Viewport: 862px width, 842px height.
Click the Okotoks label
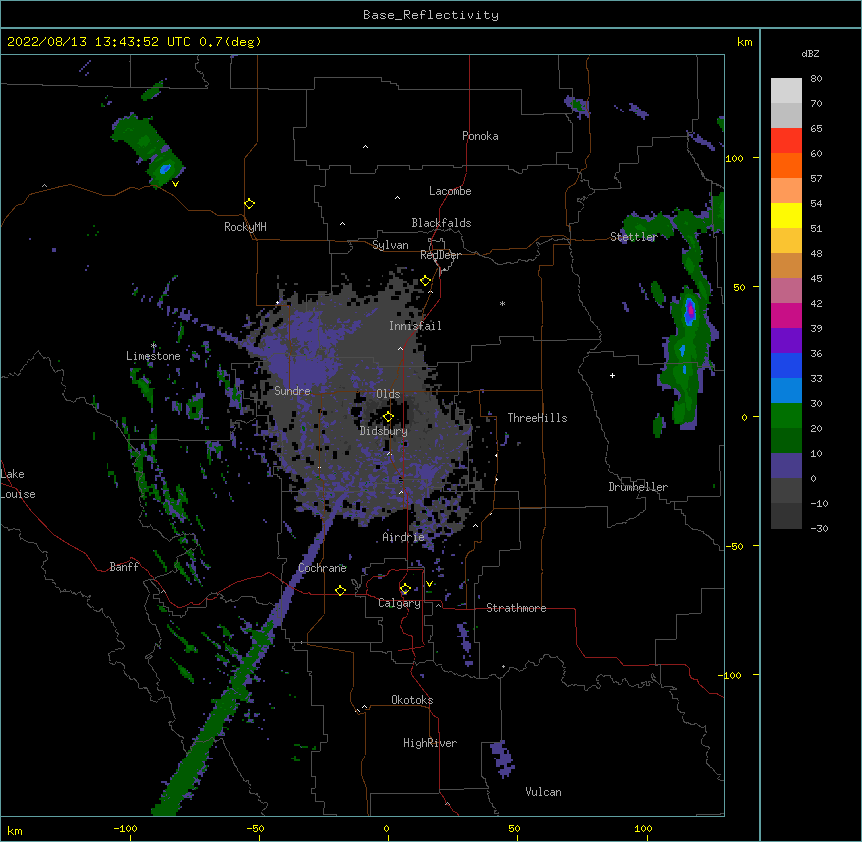(x=412, y=700)
